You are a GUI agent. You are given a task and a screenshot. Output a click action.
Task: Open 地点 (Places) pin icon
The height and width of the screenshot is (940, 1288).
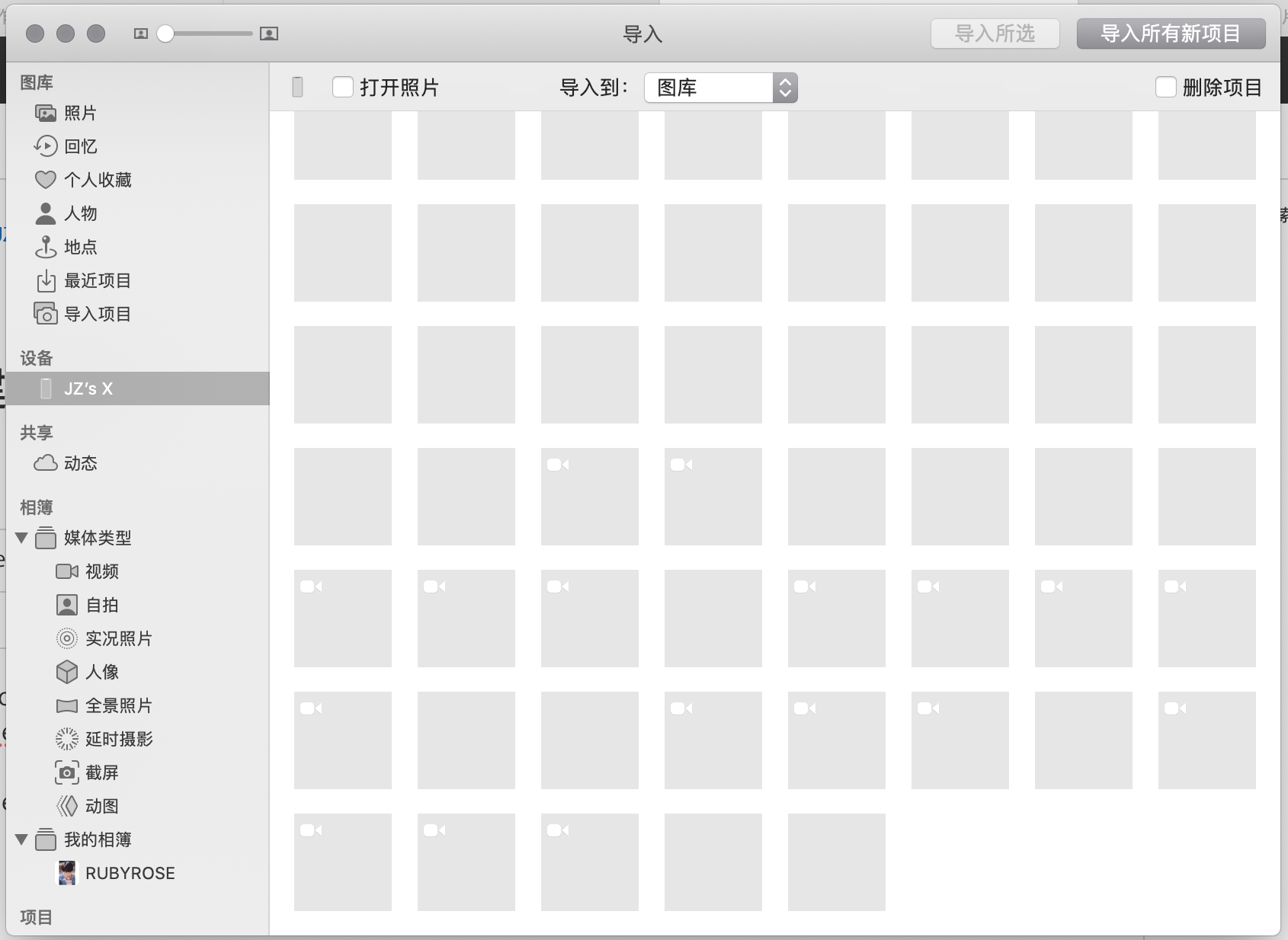46,247
